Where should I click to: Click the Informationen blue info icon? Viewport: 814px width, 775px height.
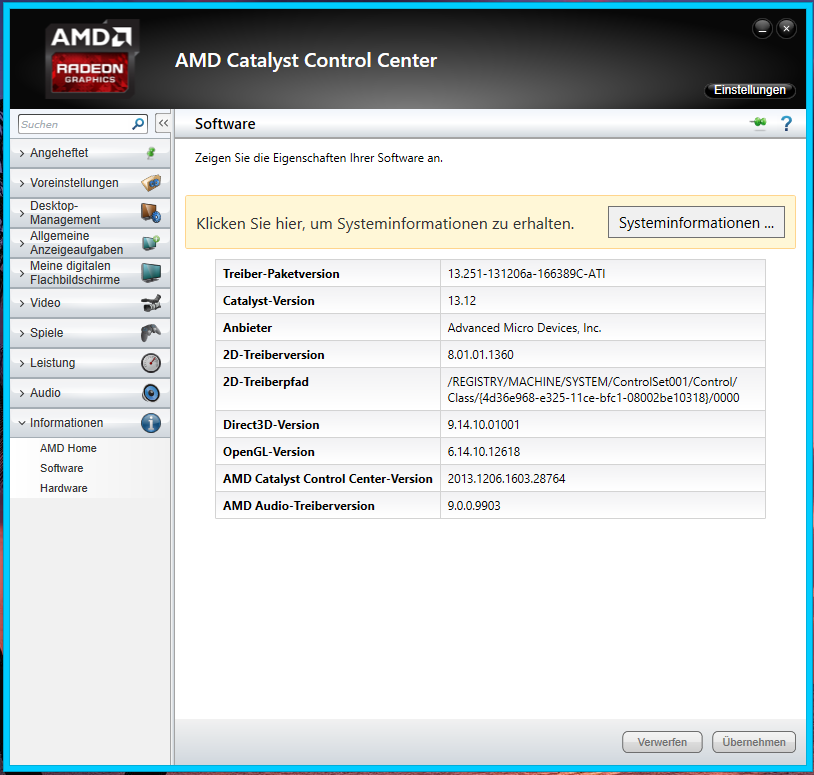pos(151,423)
